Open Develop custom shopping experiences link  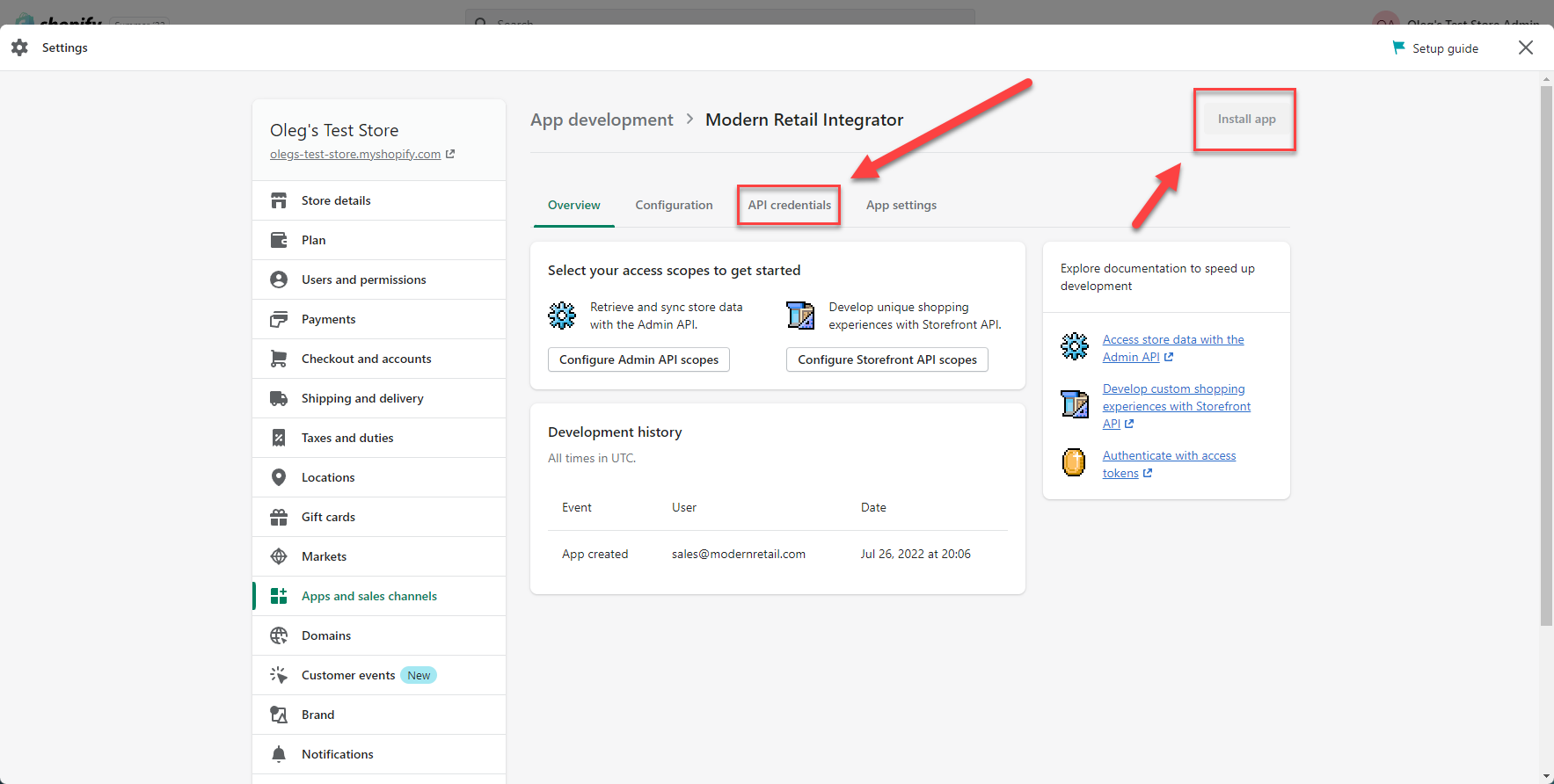1177,406
